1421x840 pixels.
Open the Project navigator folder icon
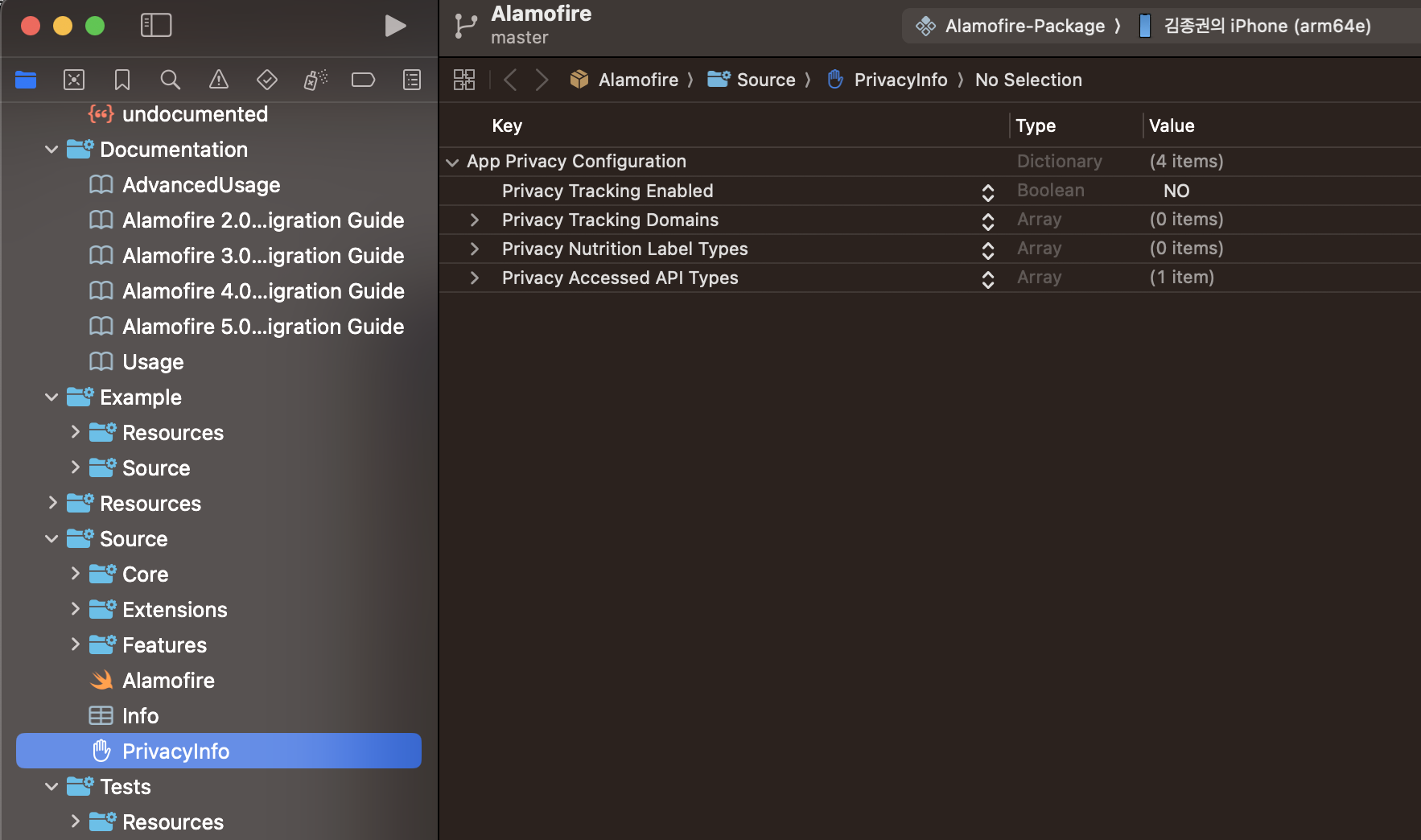coord(26,80)
